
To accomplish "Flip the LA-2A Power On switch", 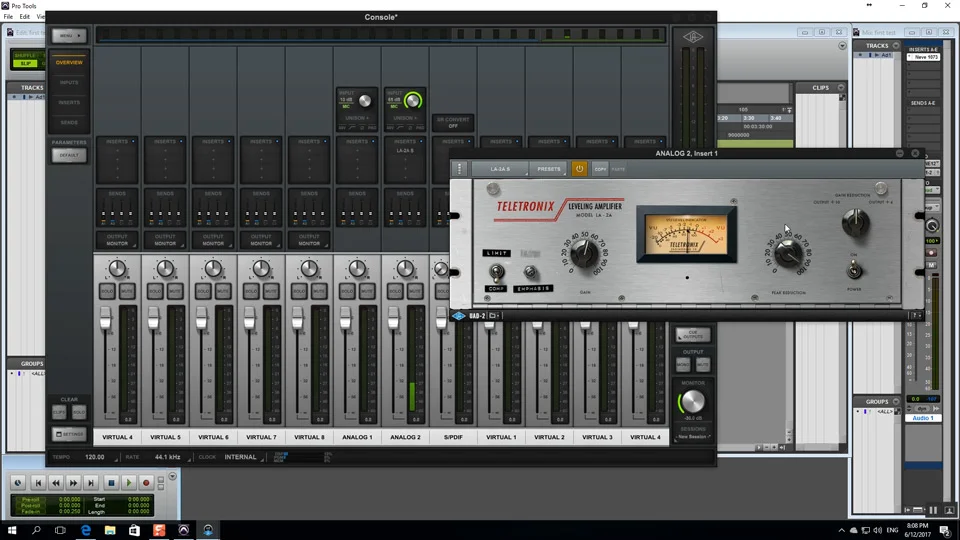I will click(x=854, y=269).
